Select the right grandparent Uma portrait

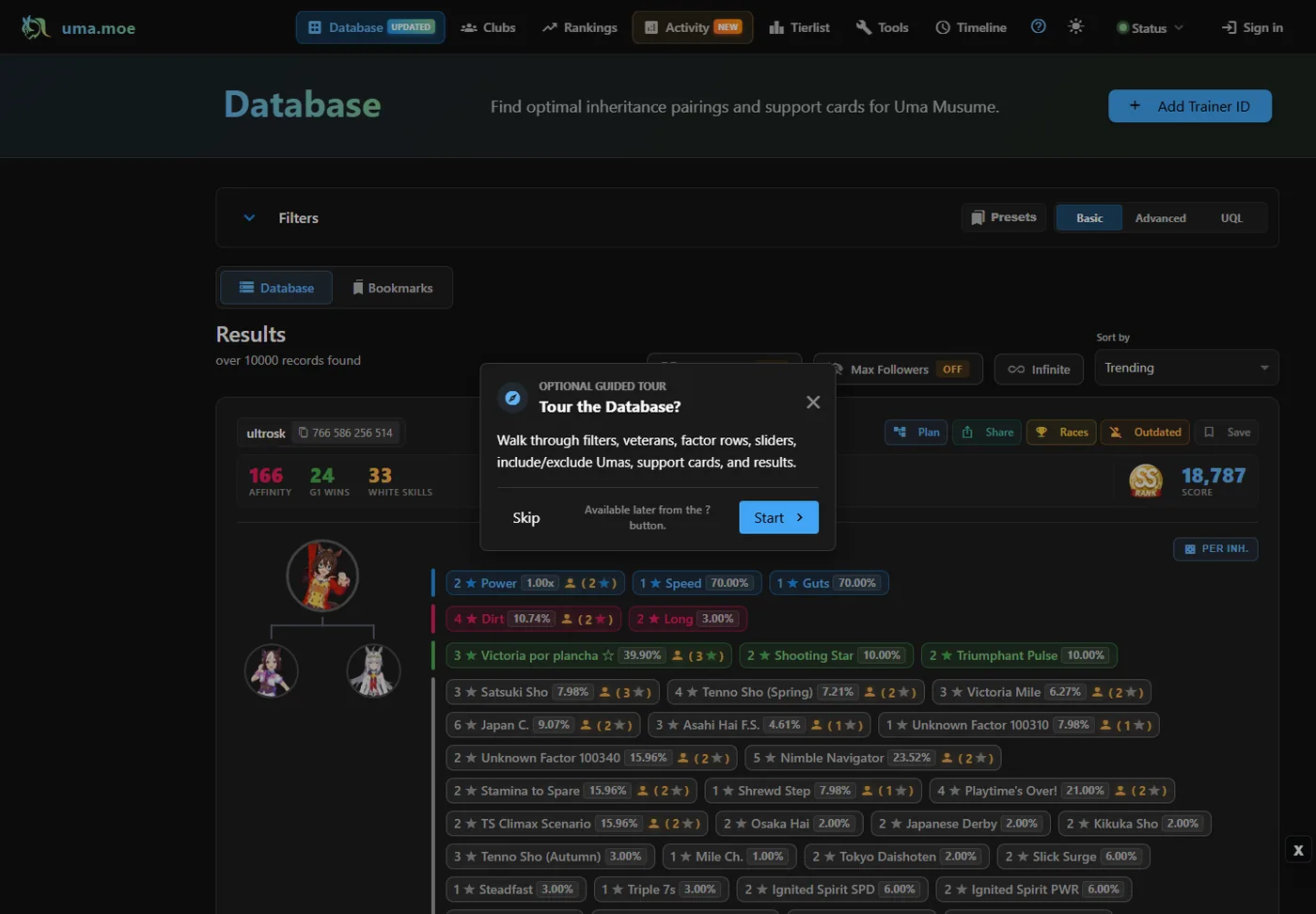pyautogui.click(x=374, y=671)
